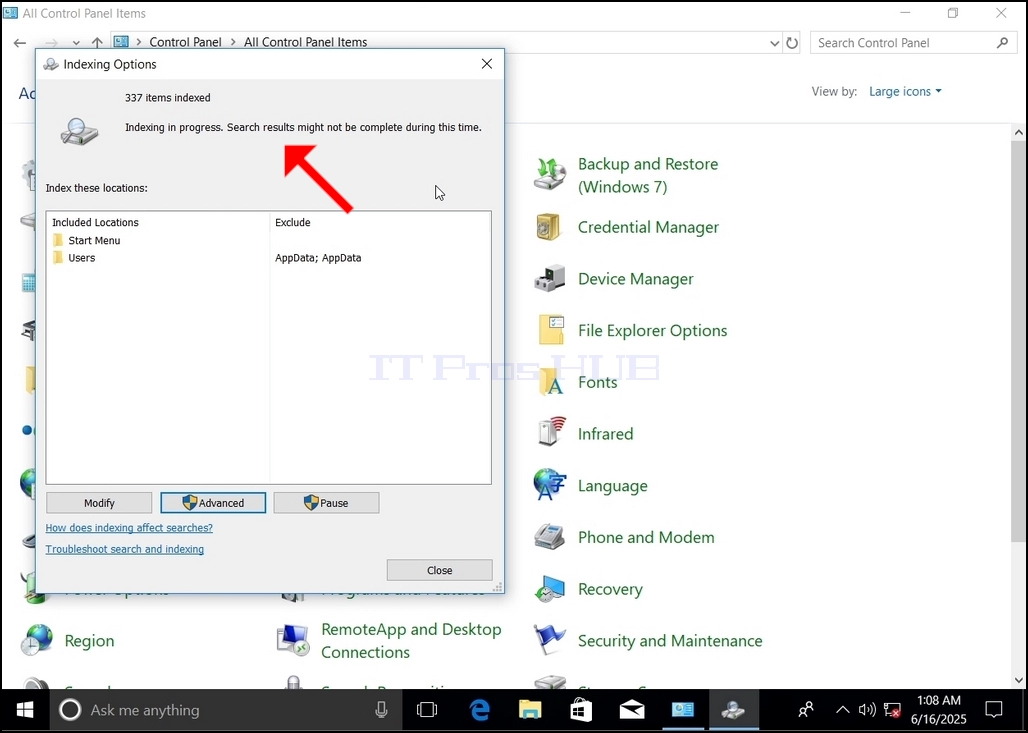The image size is (1028, 733).
Task: Open recent locations arrow beside navigation buttons
Action: click(76, 43)
